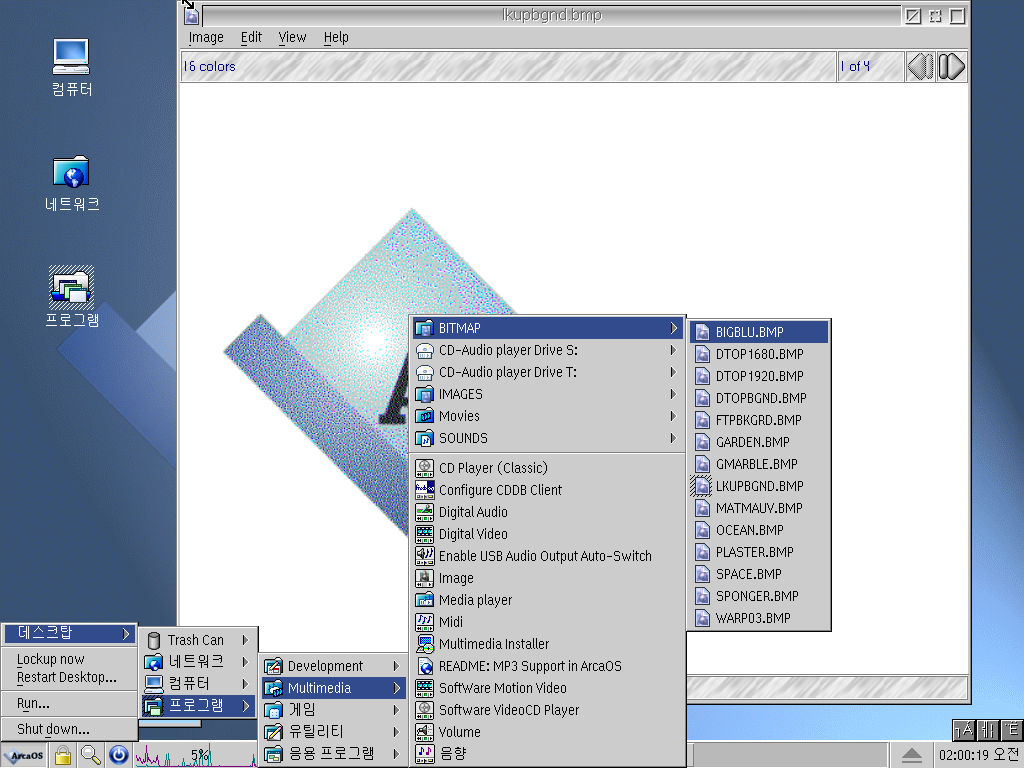Image resolution: width=1024 pixels, height=768 pixels.
Task: Open OCEAN.BMP from the BITMAP submenu
Action: pos(749,530)
